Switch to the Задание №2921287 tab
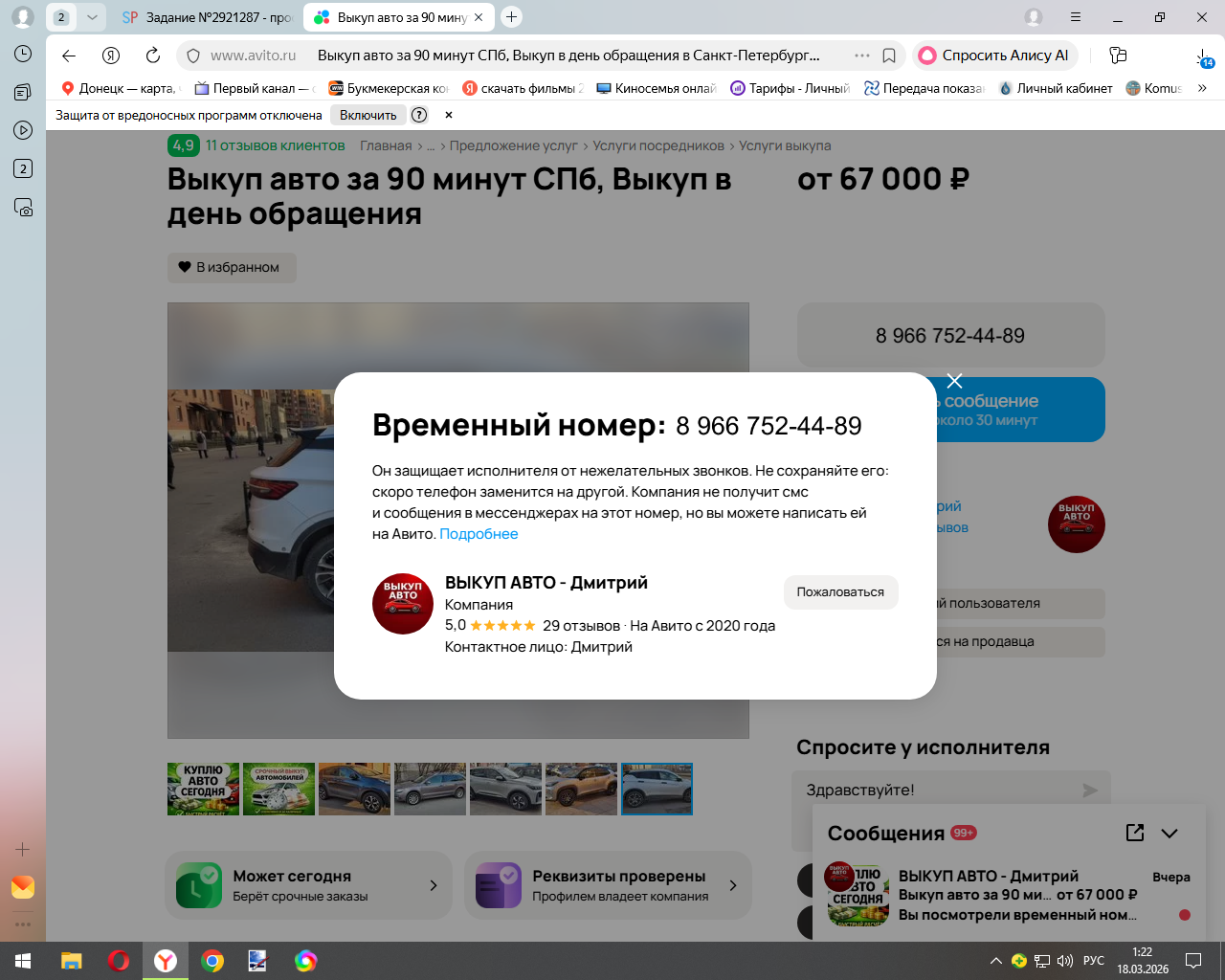The height and width of the screenshot is (980, 1225). click(207, 17)
